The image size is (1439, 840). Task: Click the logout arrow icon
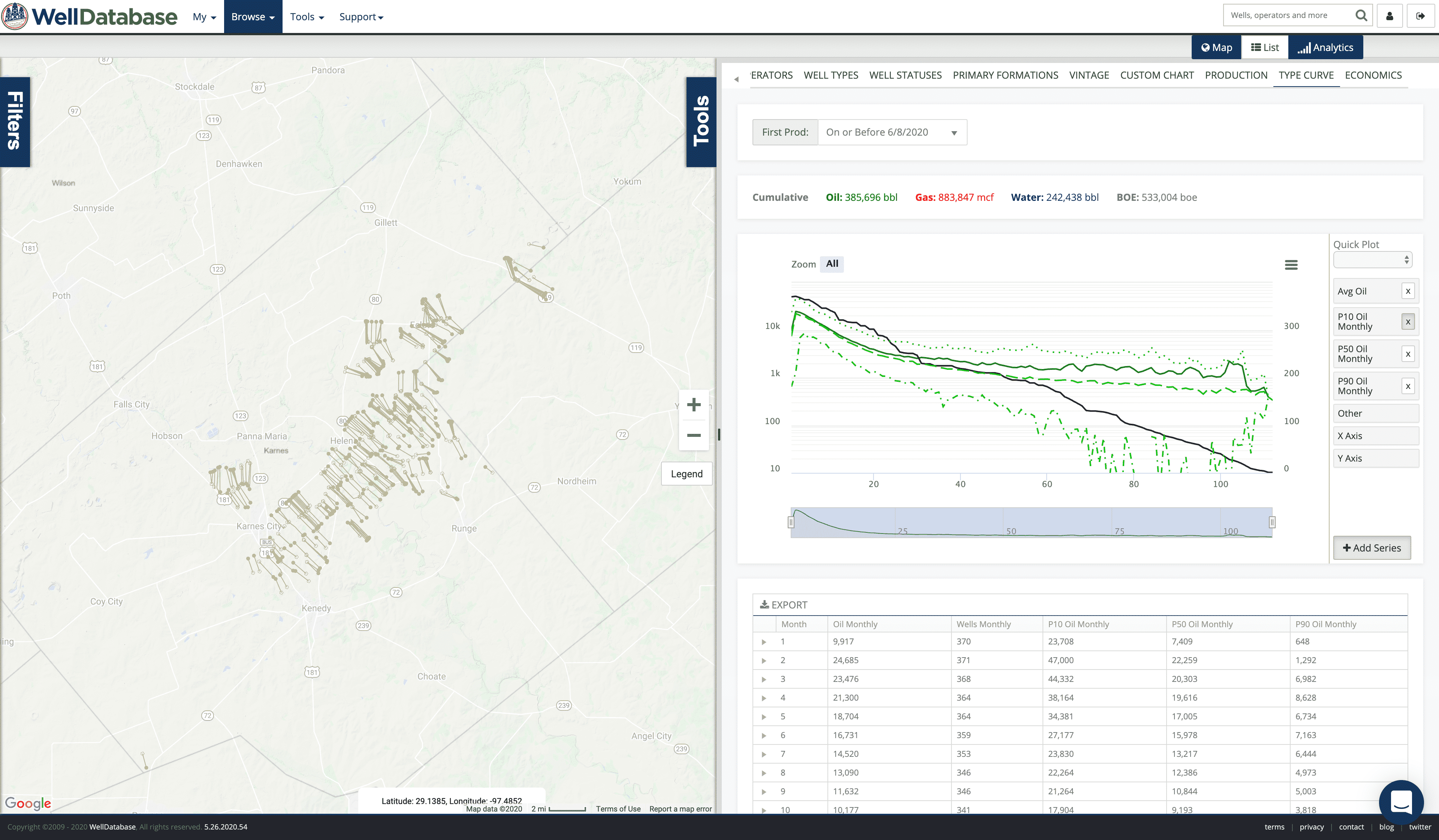point(1420,16)
